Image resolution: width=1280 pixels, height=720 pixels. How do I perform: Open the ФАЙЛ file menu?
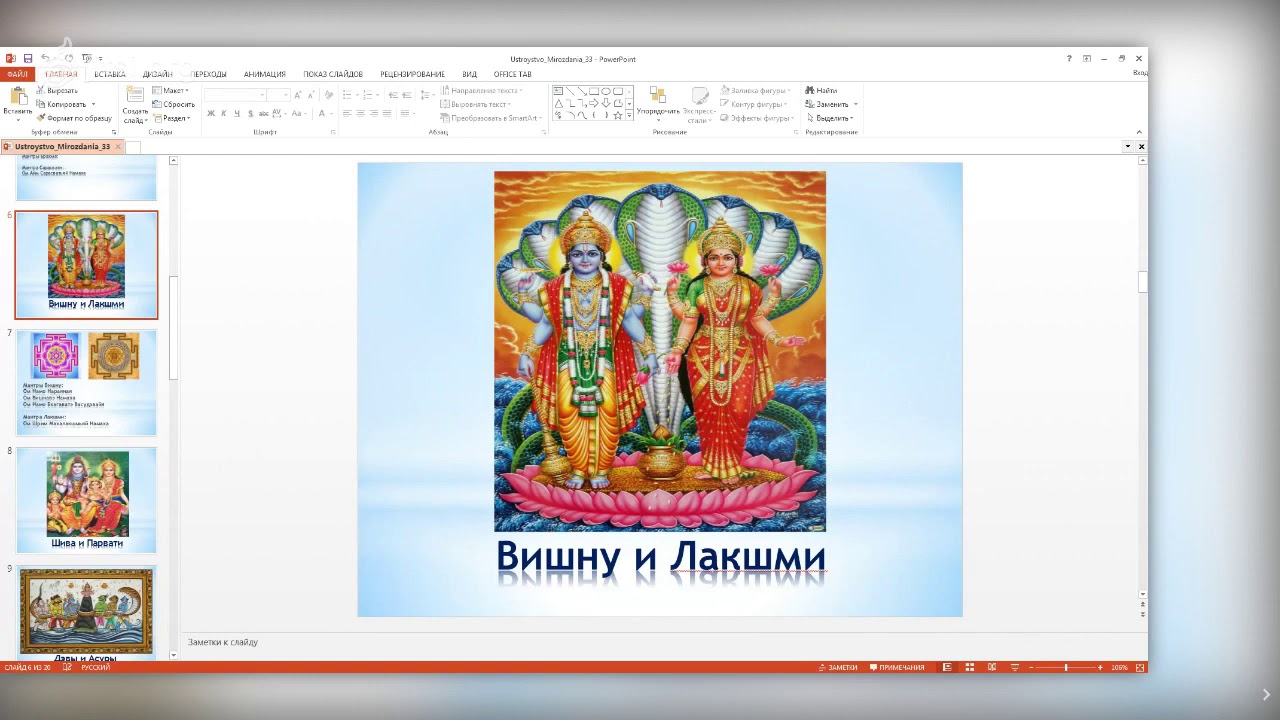click(x=17, y=74)
